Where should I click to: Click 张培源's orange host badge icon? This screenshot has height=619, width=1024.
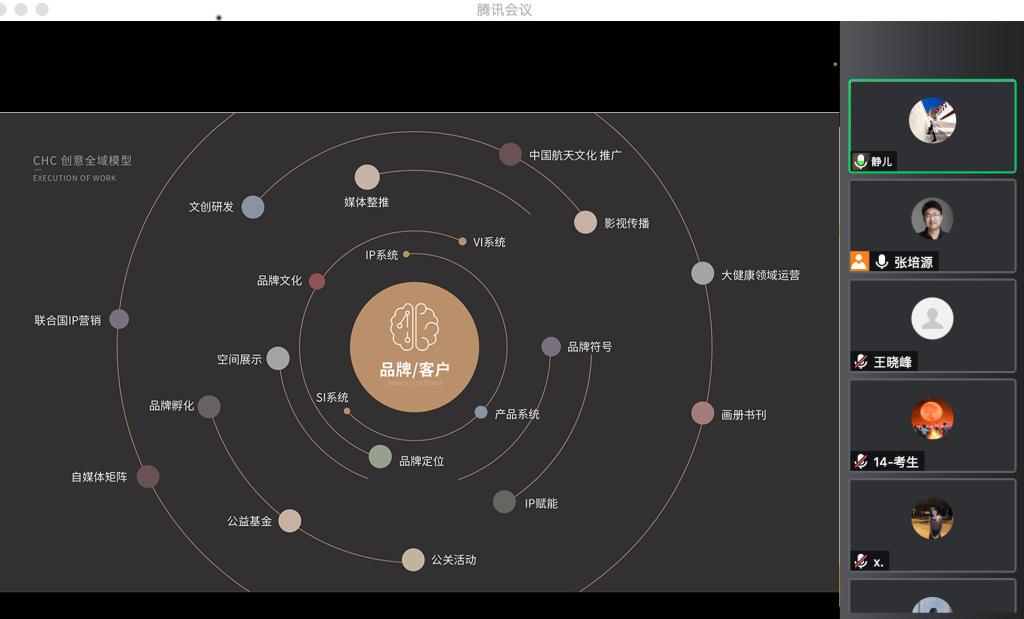tap(859, 261)
